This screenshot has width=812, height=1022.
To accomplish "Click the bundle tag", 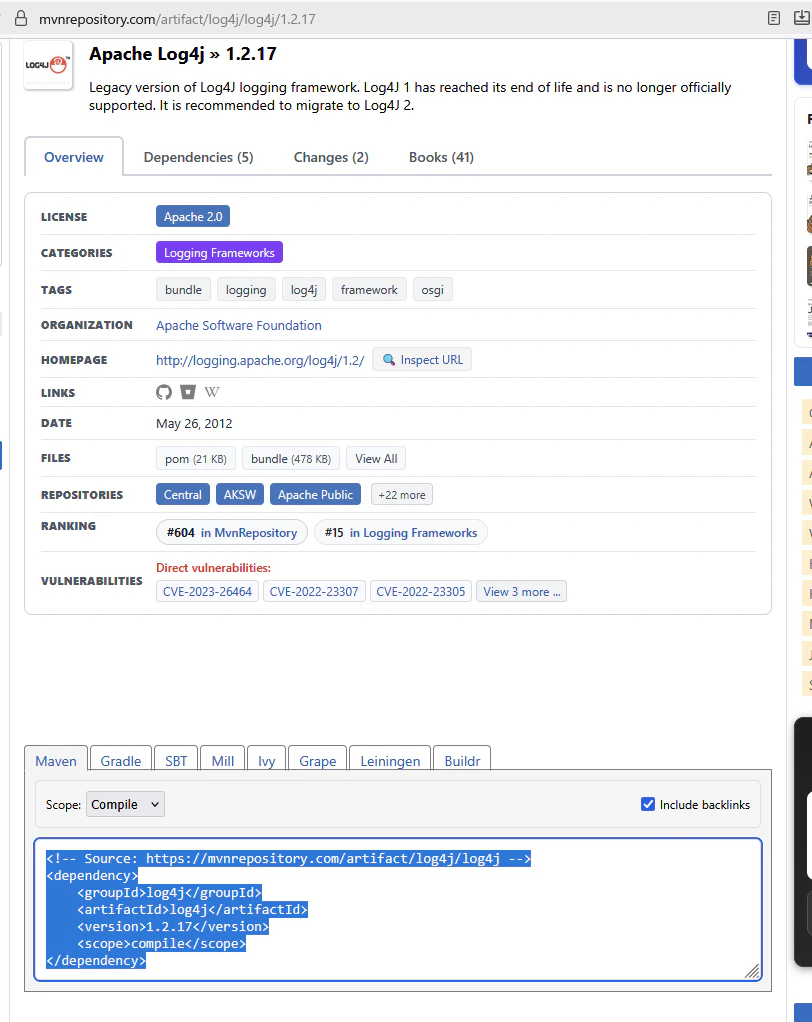I will [183, 289].
